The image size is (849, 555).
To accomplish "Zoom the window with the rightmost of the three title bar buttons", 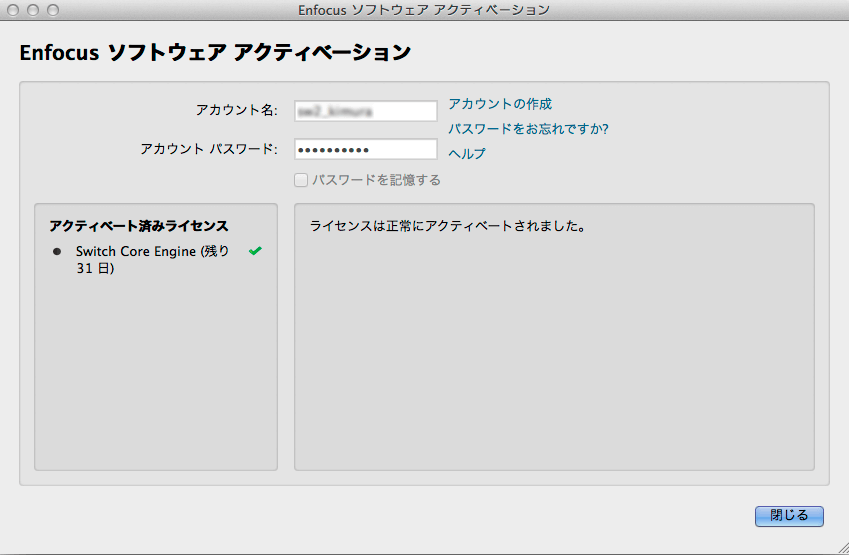I will tap(53, 10).
